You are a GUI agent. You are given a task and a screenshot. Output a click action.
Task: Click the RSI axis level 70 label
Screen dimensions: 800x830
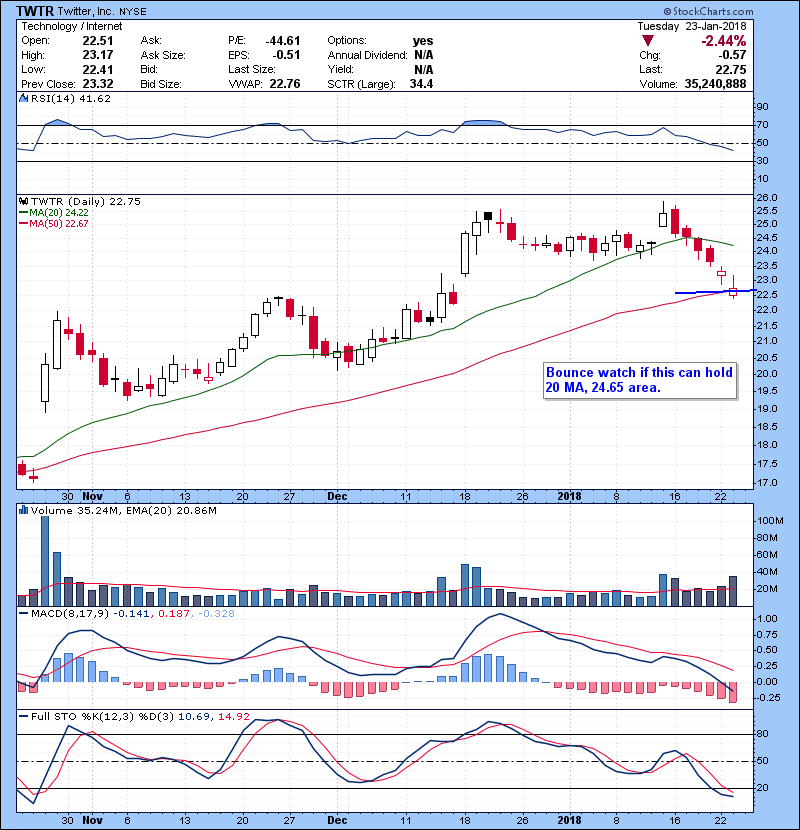point(762,125)
